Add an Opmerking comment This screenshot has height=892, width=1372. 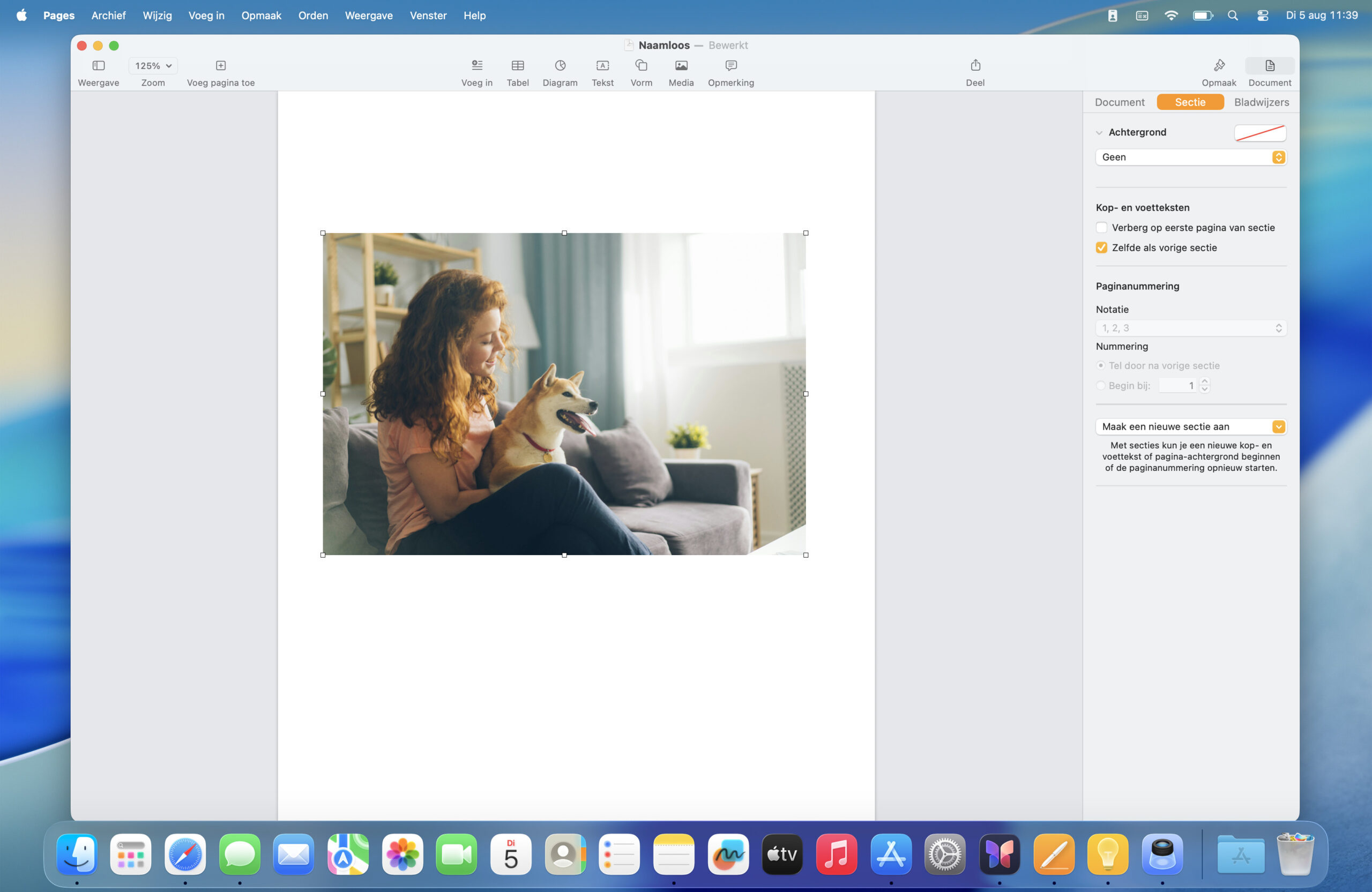[x=730, y=66]
